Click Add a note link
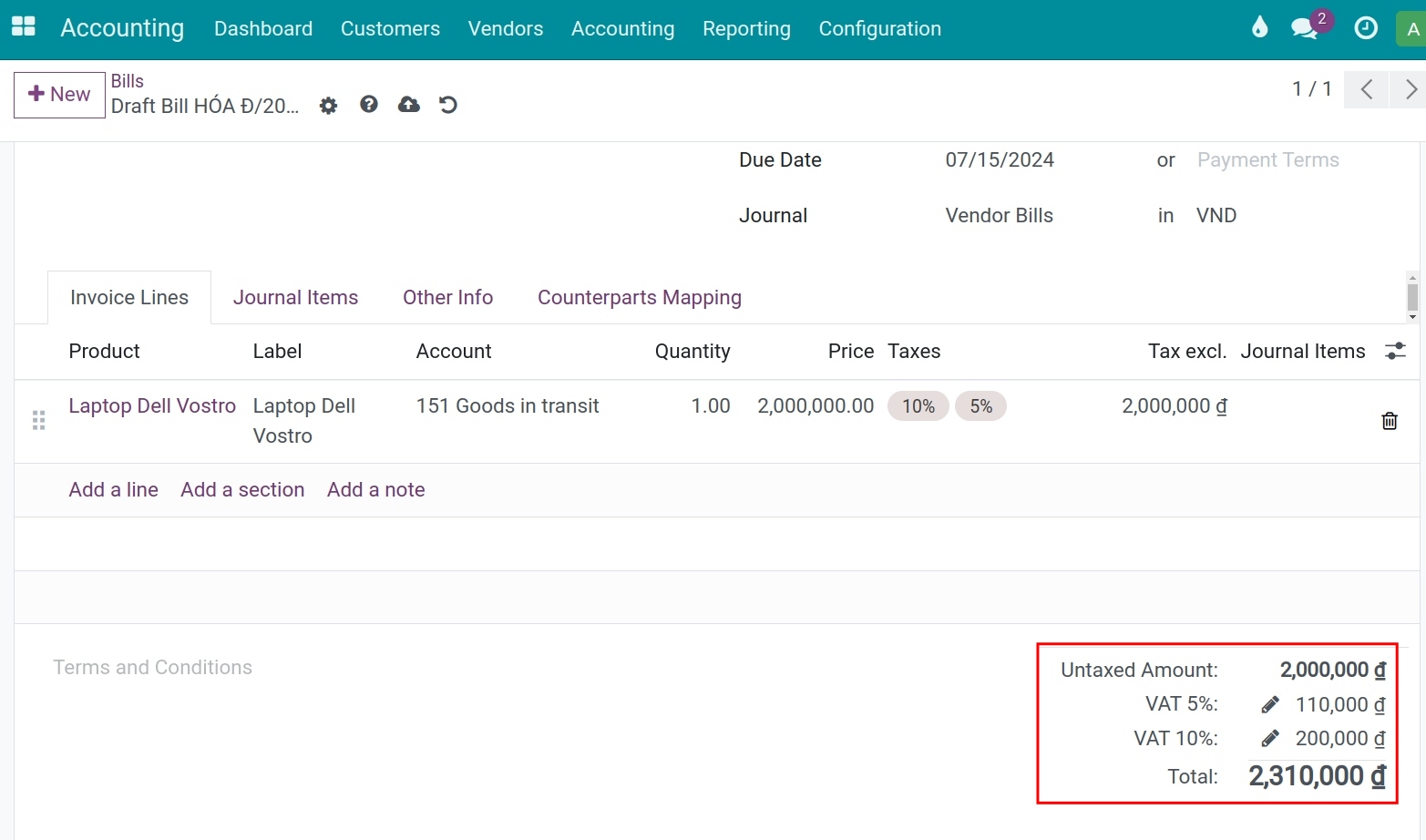The height and width of the screenshot is (840, 1426). [376, 489]
